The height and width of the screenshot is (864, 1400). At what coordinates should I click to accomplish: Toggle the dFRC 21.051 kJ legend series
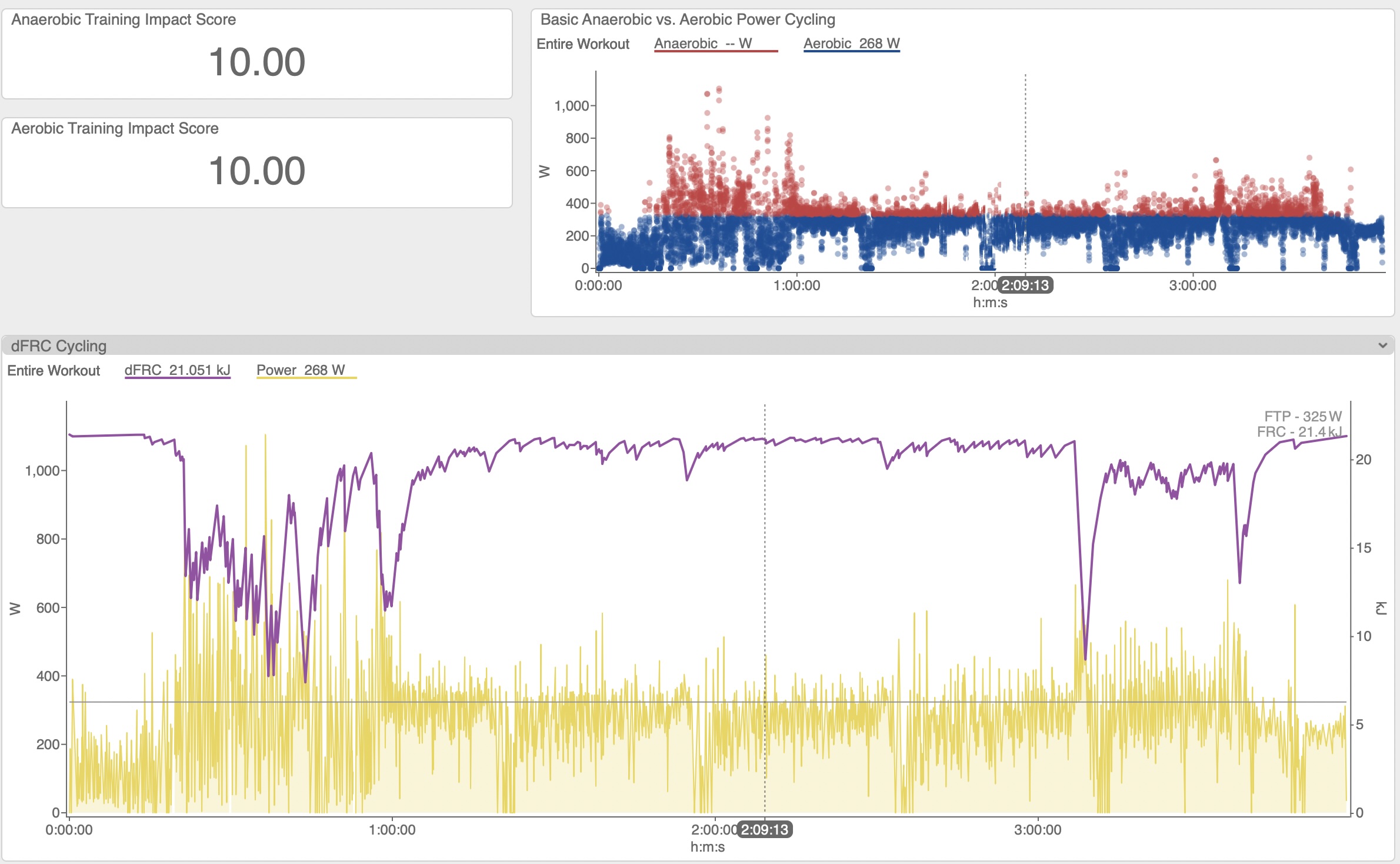coord(177,370)
